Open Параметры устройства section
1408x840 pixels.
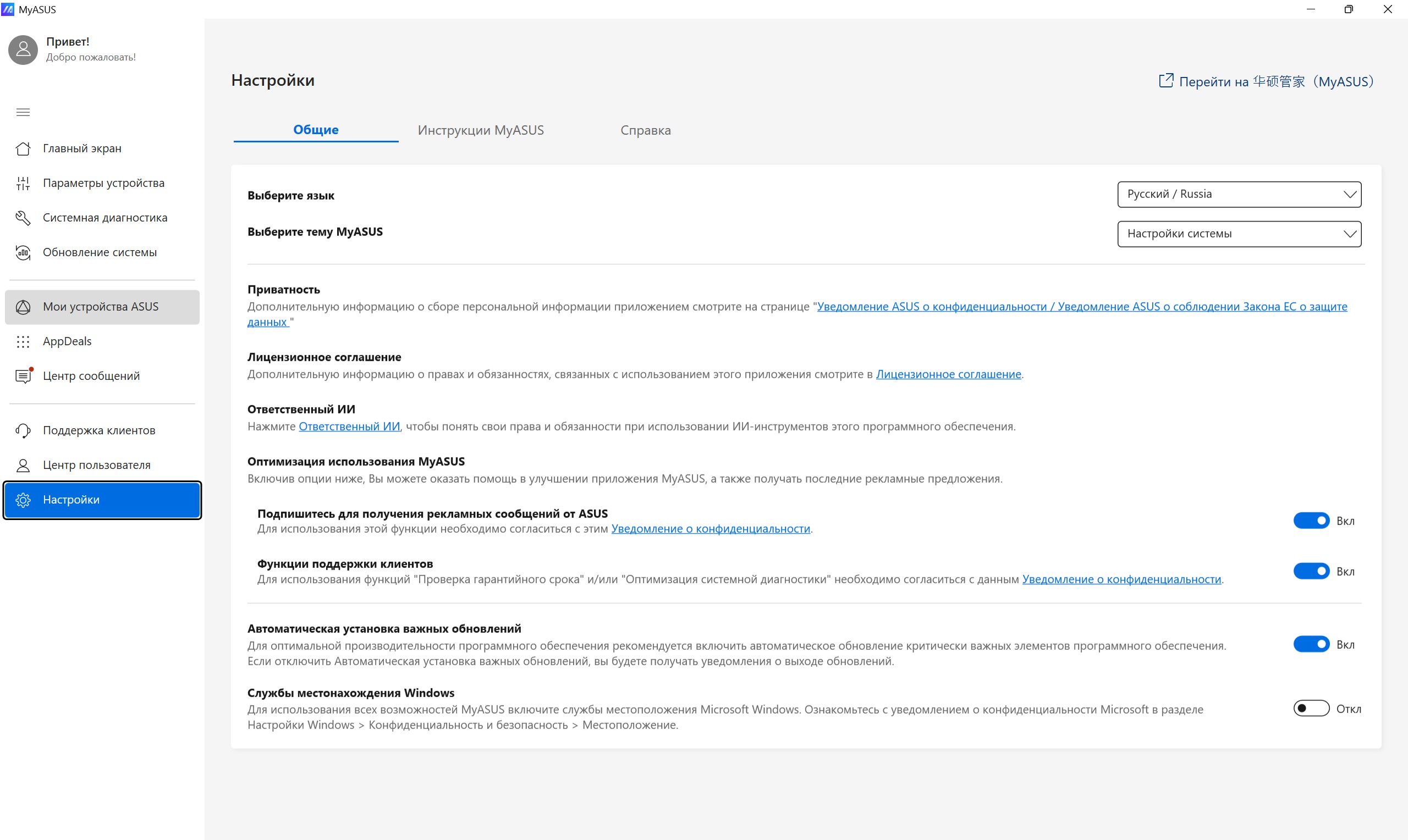pyautogui.click(x=102, y=184)
